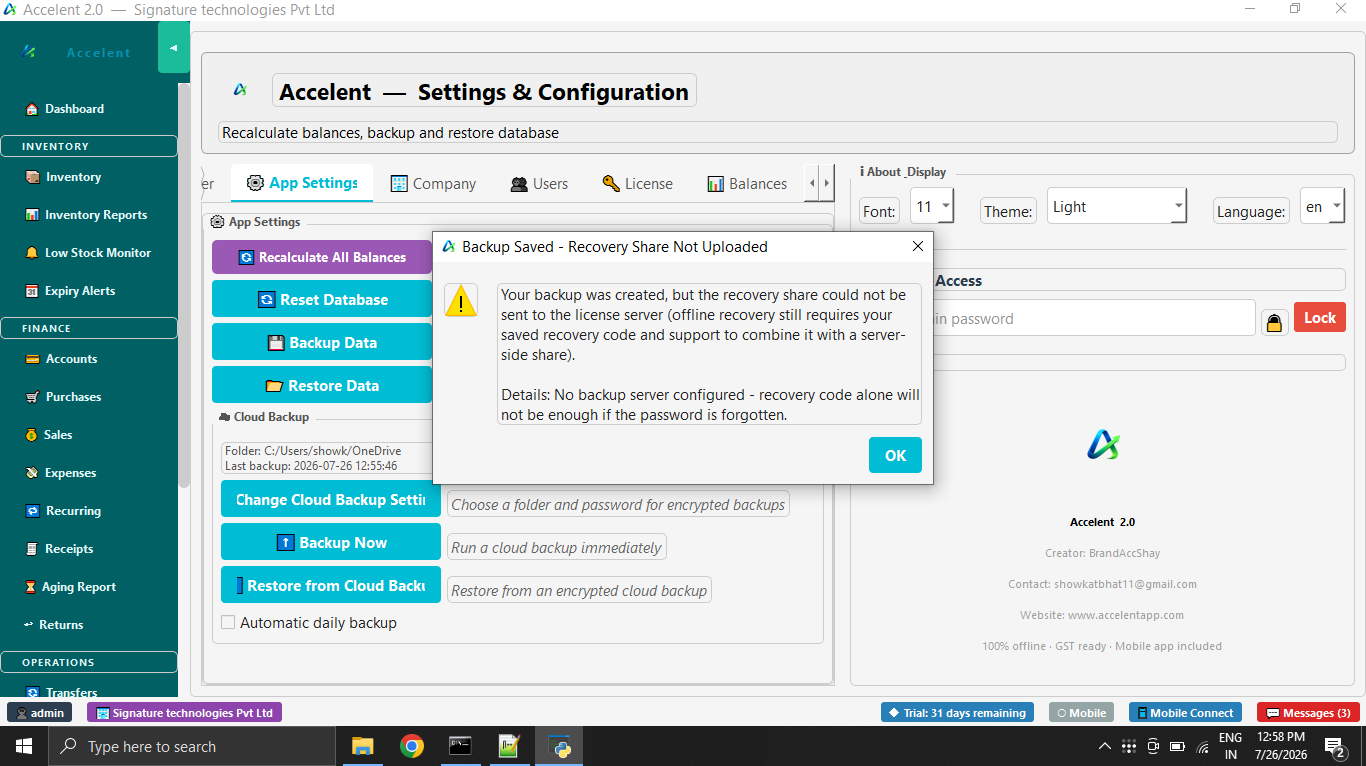
Task: Switch to the License tab
Action: pyautogui.click(x=637, y=184)
